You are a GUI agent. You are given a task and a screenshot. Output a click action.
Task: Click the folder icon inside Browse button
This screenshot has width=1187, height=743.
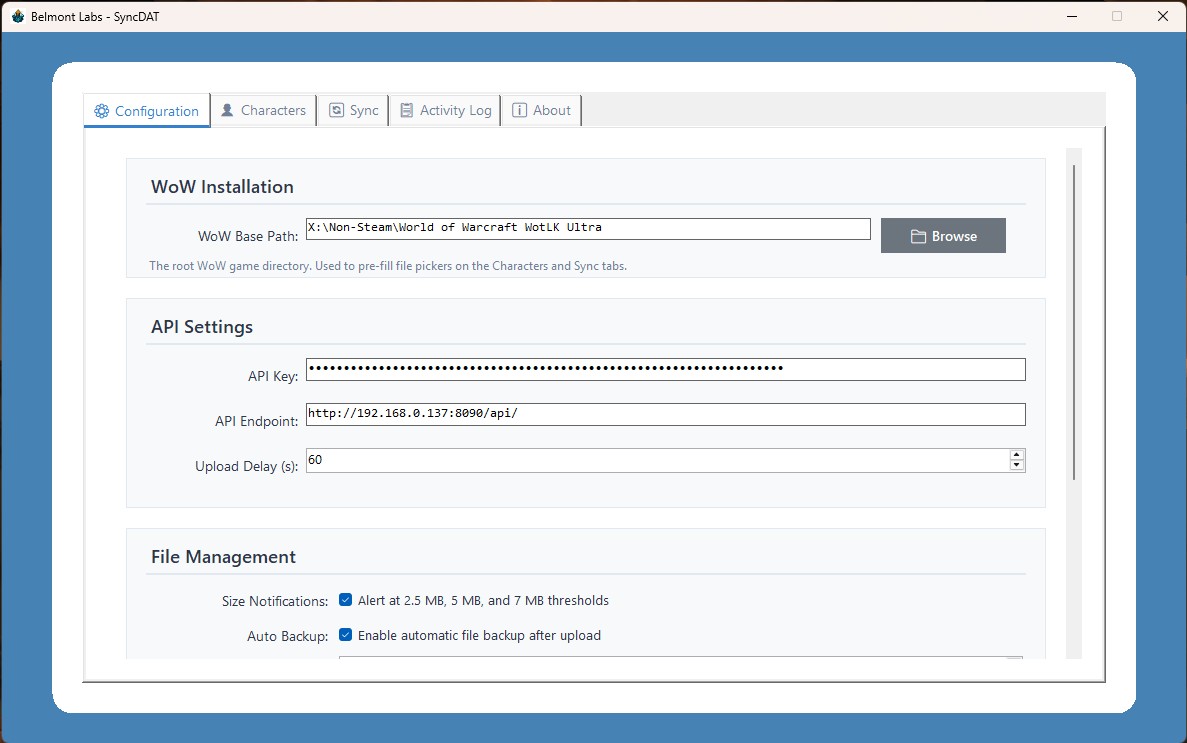point(918,236)
